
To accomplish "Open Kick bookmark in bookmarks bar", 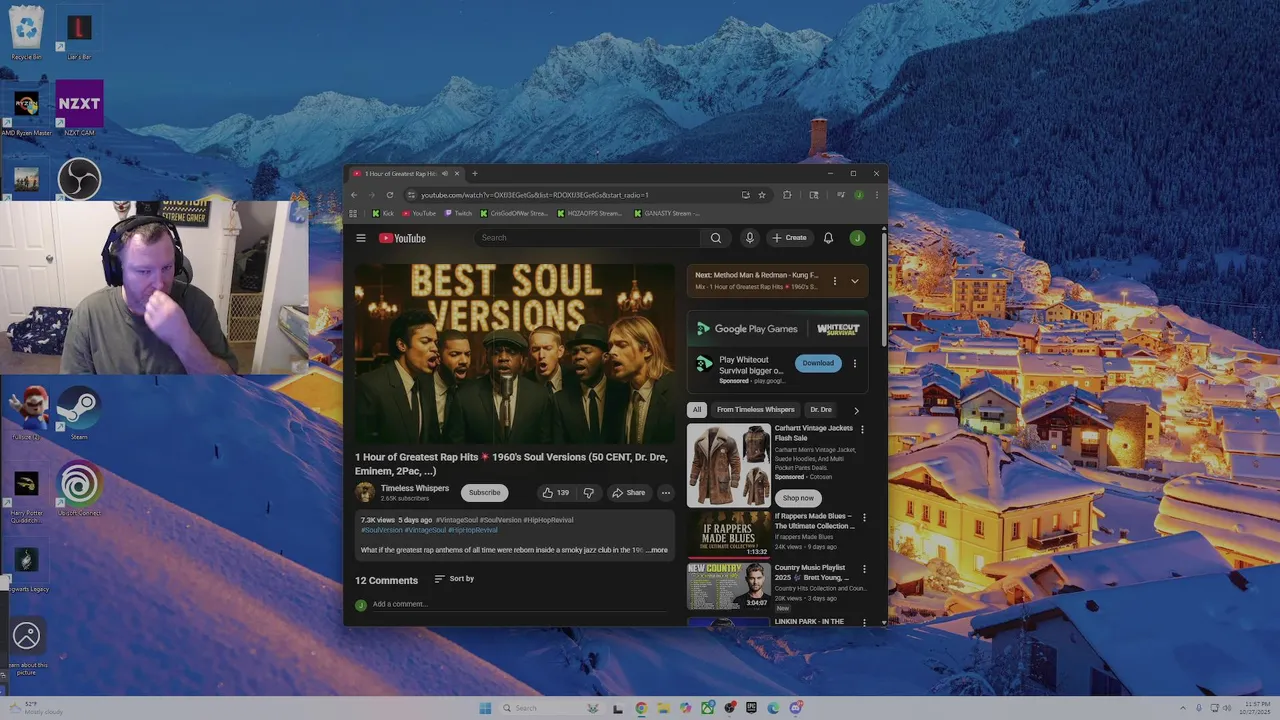I will pyautogui.click(x=383, y=213).
